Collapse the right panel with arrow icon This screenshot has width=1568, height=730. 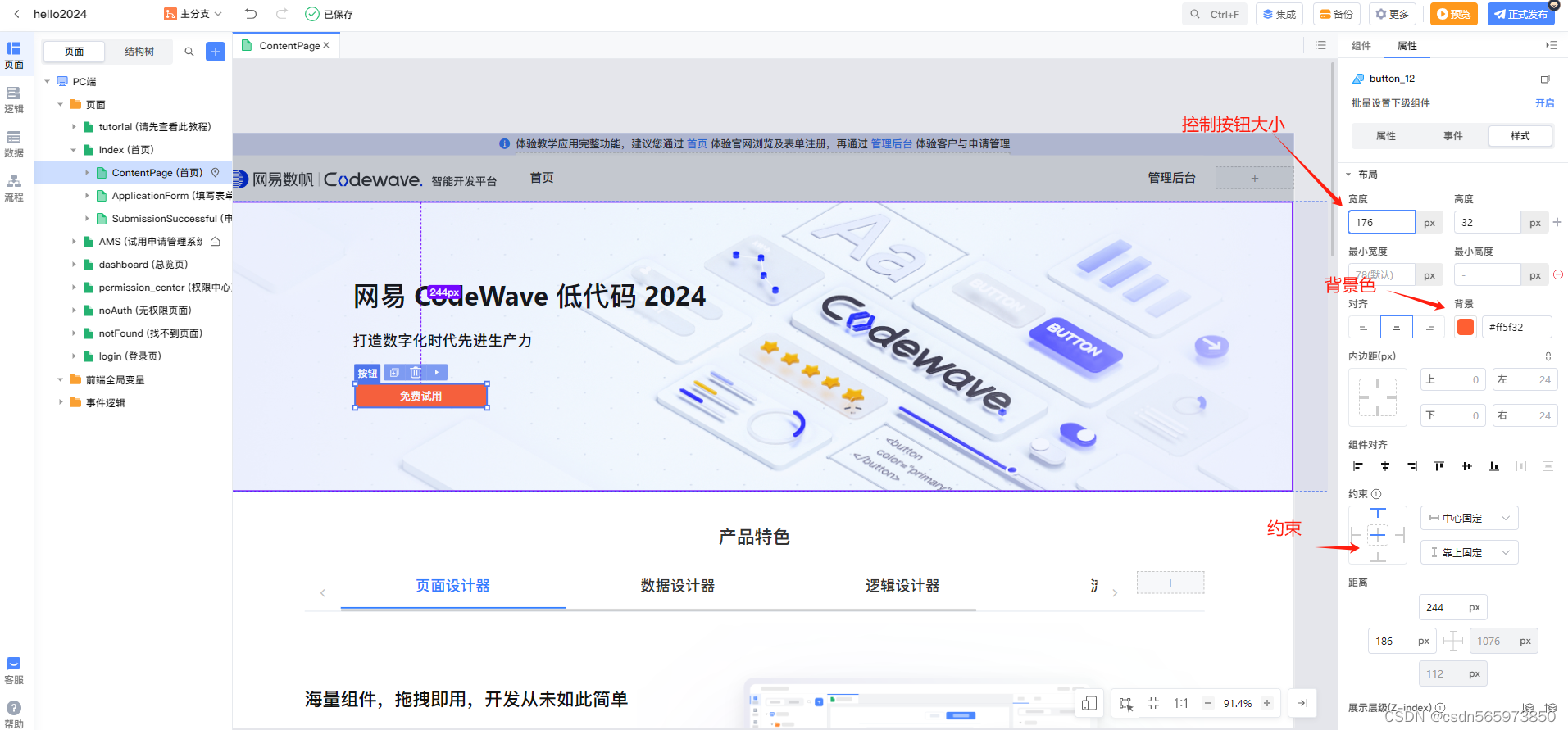tap(1302, 703)
